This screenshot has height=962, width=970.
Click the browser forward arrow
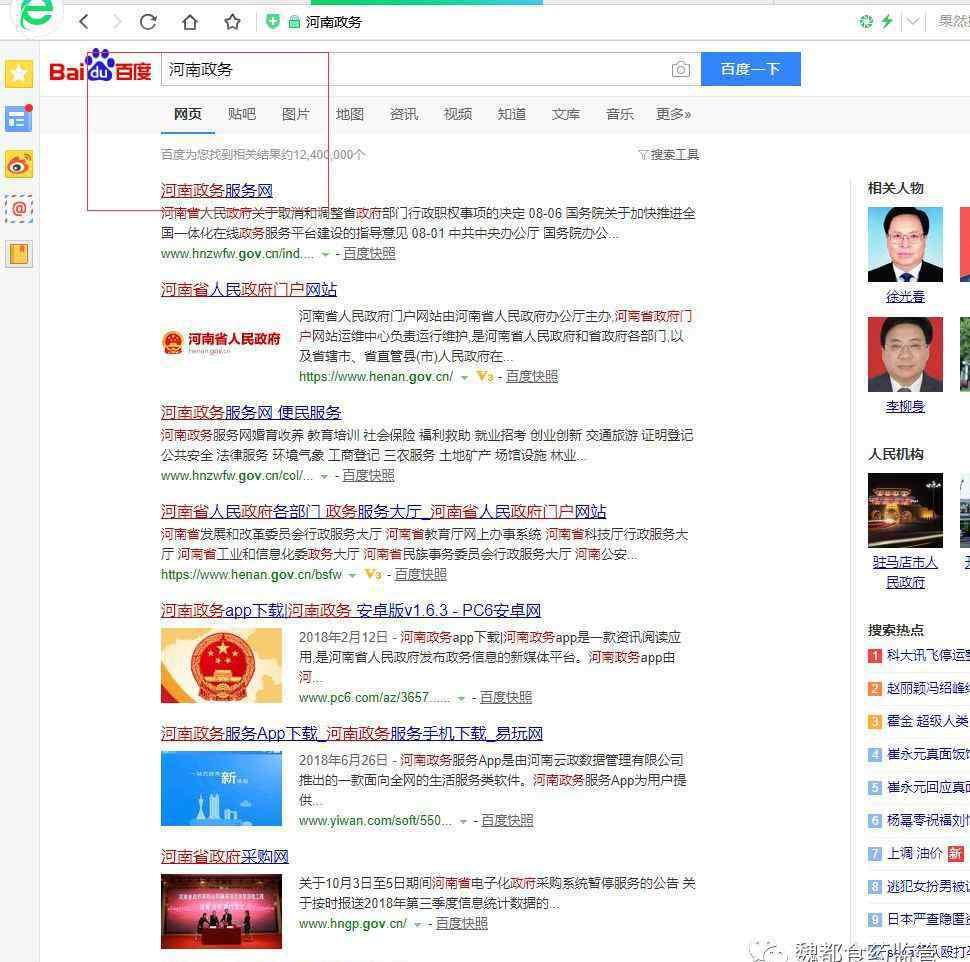(x=117, y=22)
